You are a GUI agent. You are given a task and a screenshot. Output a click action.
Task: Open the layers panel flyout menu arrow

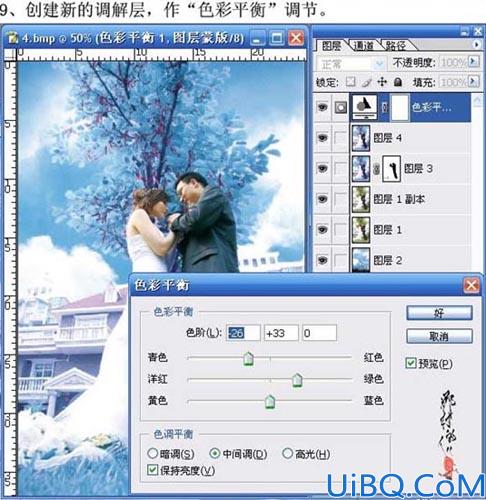(x=476, y=44)
